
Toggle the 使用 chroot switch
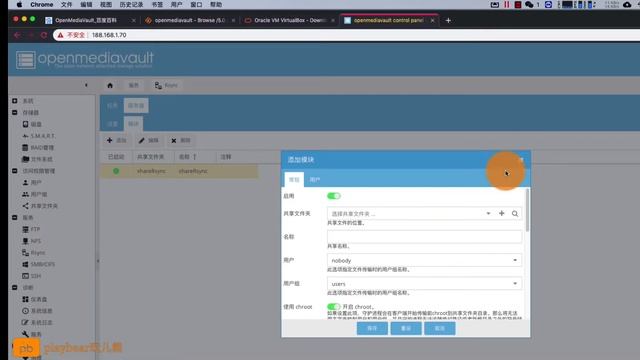click(x=333, y=307)
